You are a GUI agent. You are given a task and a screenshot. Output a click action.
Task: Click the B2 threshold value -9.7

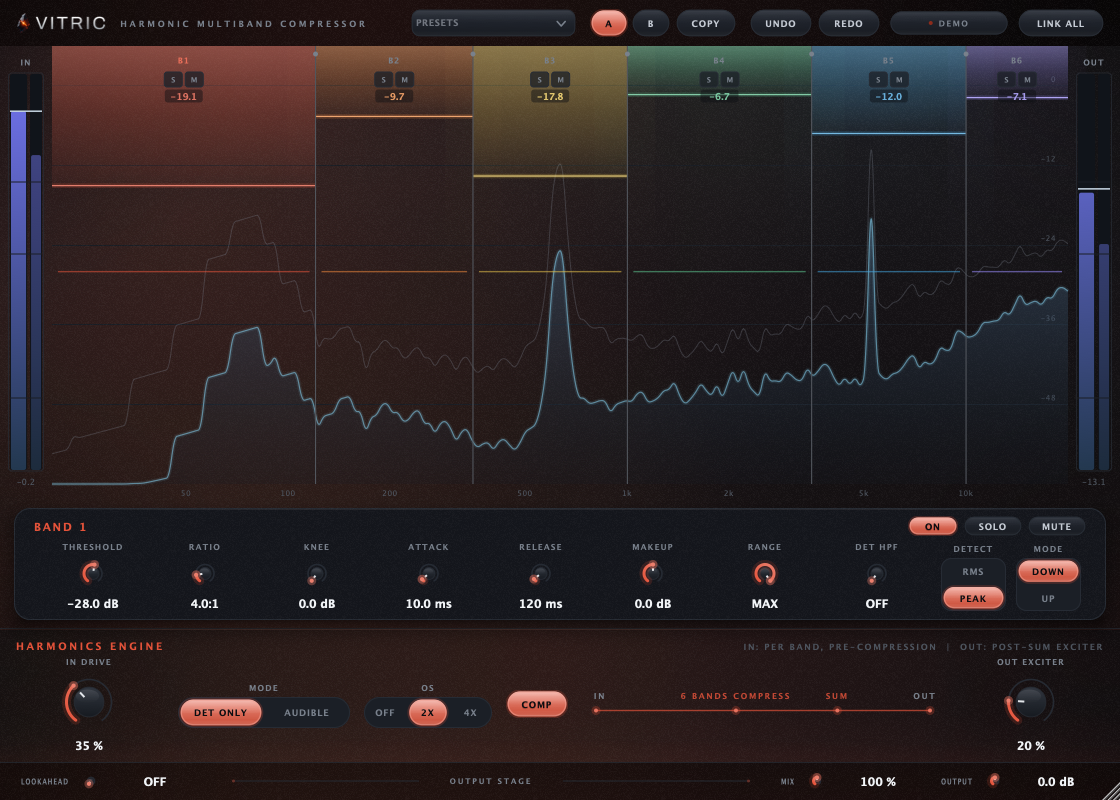394,96
